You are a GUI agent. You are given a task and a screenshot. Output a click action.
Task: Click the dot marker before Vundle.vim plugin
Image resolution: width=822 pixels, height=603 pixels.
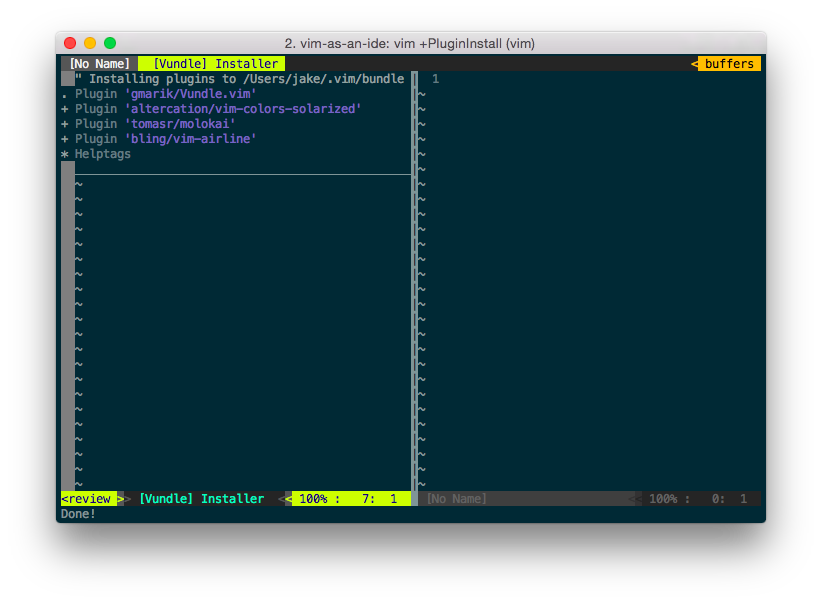tap(64, 96)
